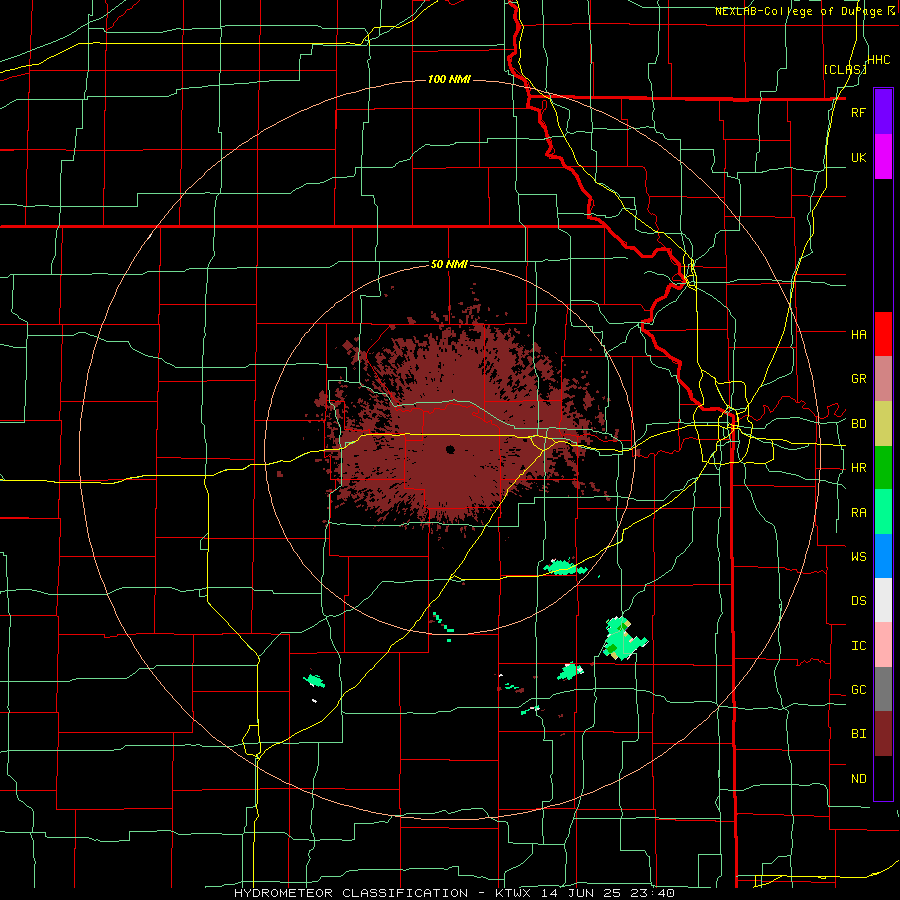Click the IC legend label

pyautogui.click(x=858, y=646)
